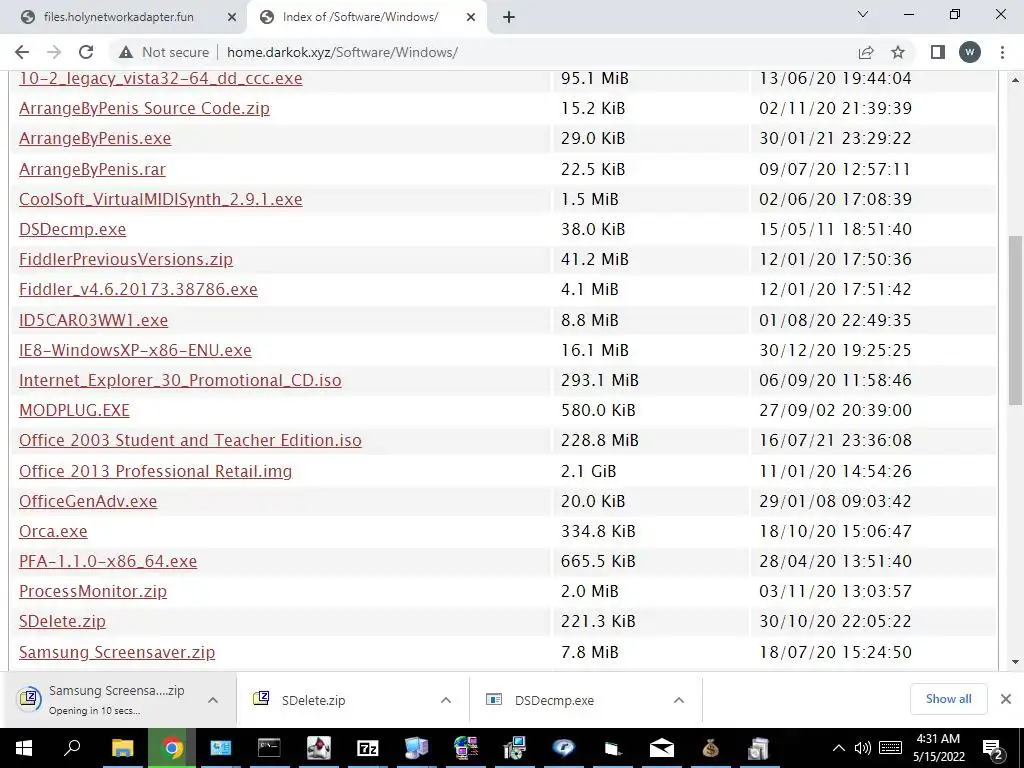Click the FiddlerPreviousVersions.zip link
1024x768 pixels.
click(126, 259)
